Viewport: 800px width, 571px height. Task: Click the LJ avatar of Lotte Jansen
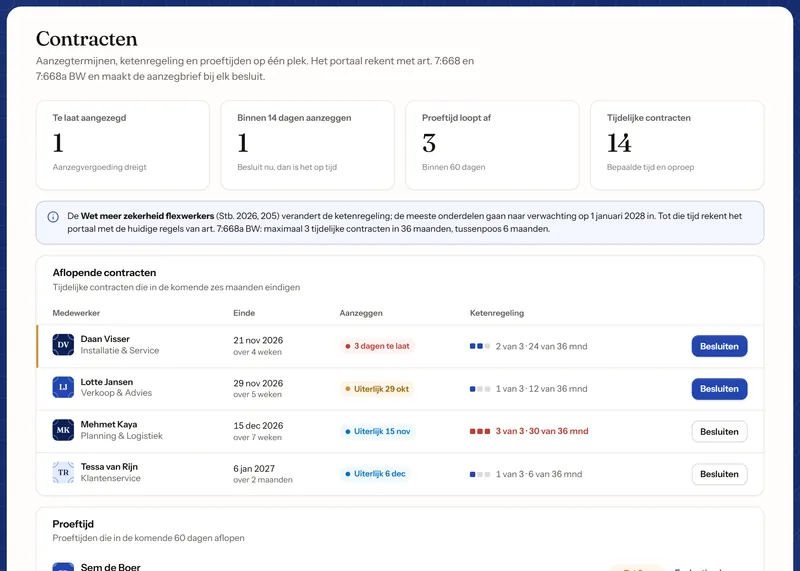[63, 387]
